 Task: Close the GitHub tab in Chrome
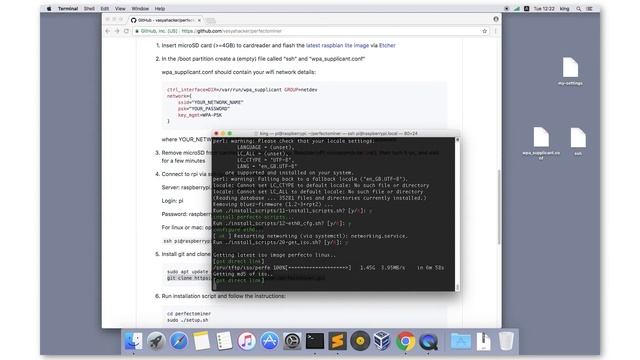point(199,20)
